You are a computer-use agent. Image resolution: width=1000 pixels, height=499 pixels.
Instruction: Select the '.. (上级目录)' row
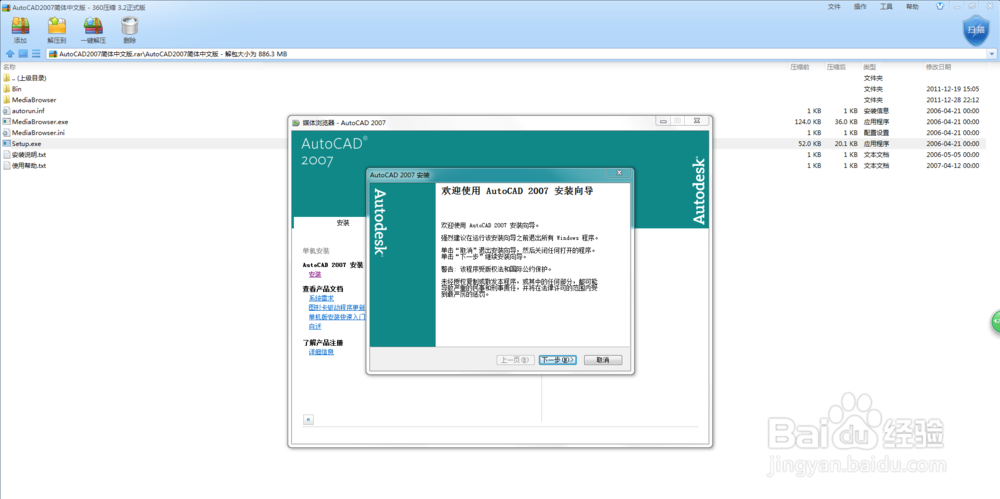click(x=29, y=78)
